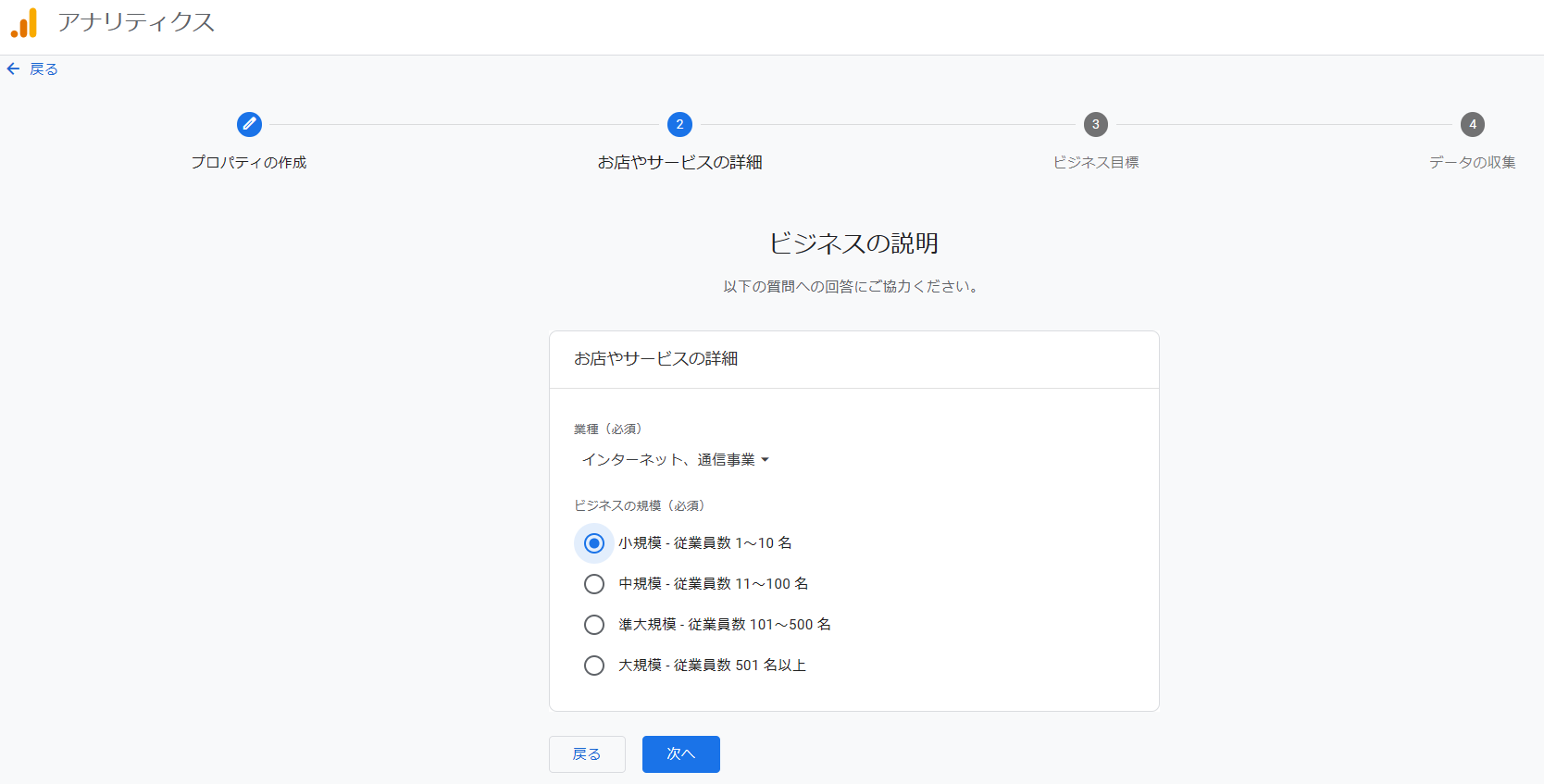
Task: Click the Google Analytics logo icon
Action: coord(24,22)
